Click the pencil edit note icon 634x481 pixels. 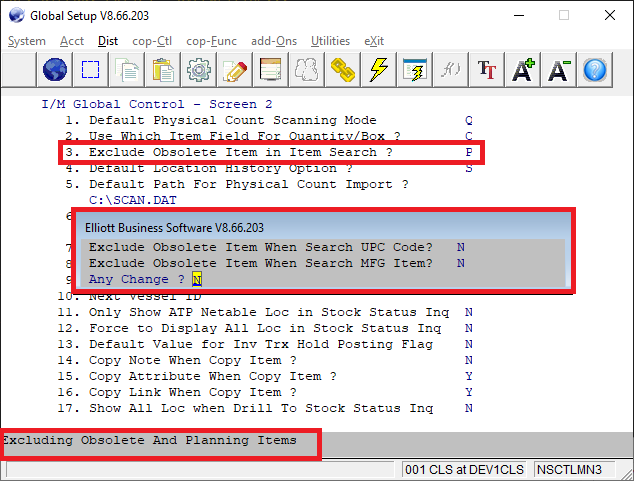235,70
